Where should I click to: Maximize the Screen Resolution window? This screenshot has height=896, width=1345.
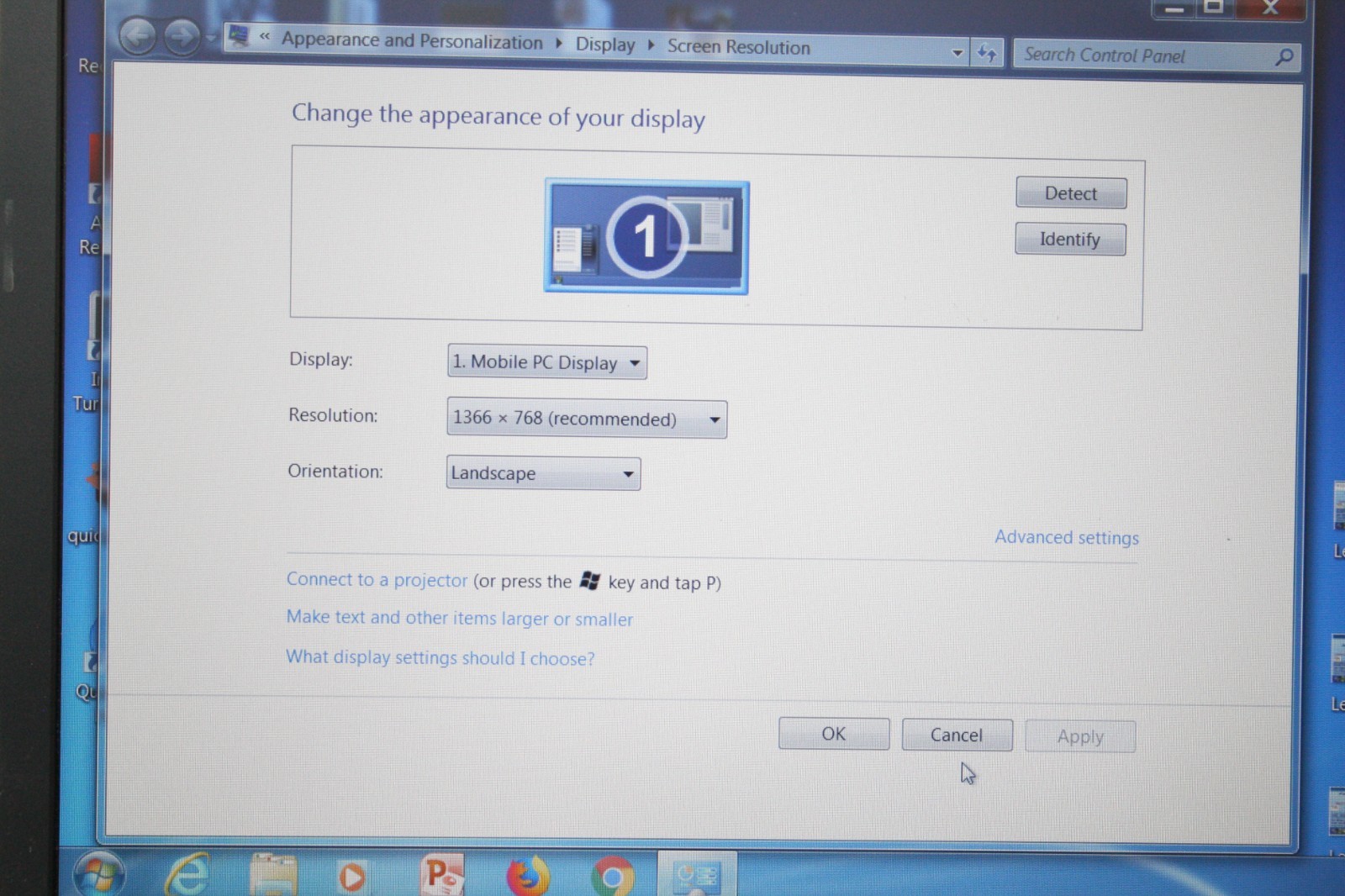1213,8
